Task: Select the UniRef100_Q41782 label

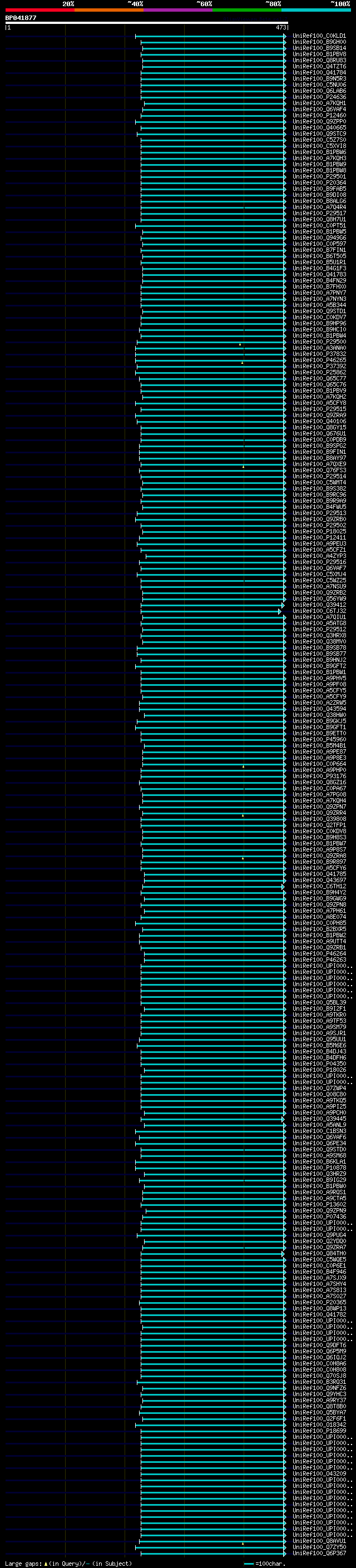Action: tap(319, 1315)
